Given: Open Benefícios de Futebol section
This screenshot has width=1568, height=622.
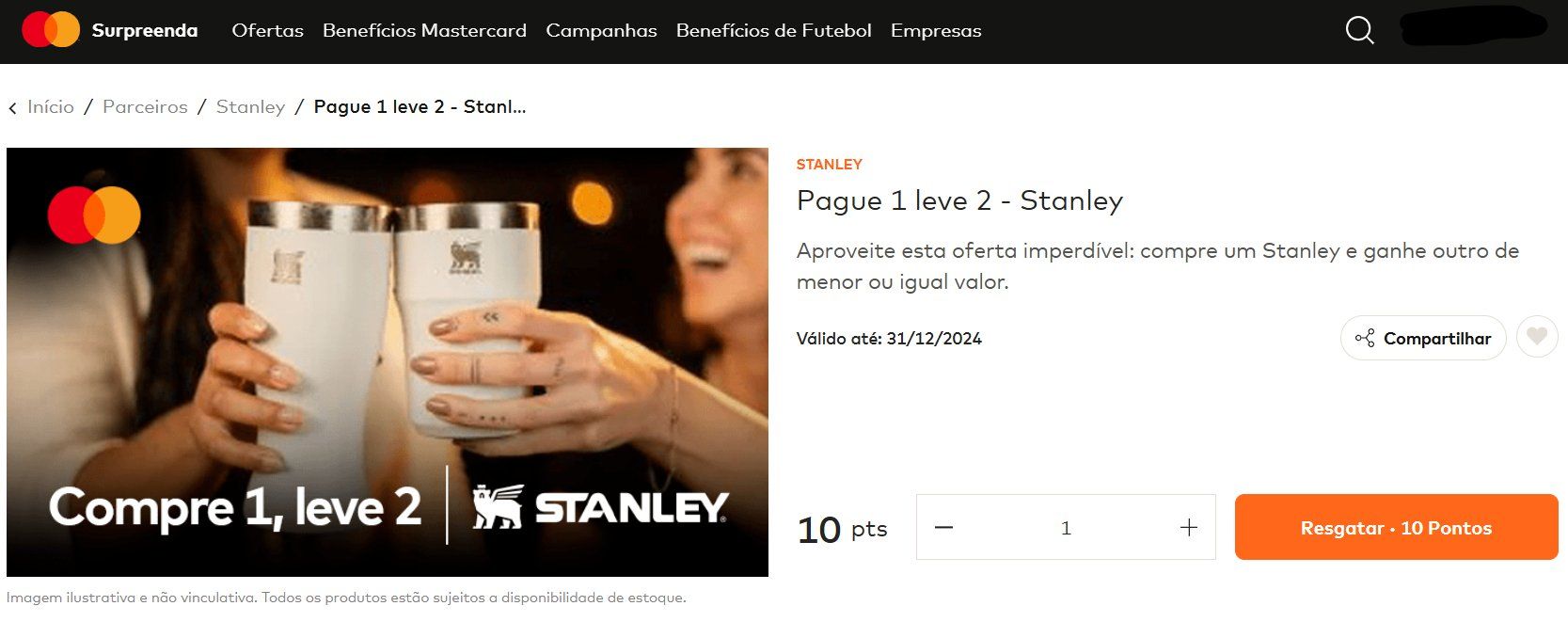Looking at the screenshot, I should point(773,30).
